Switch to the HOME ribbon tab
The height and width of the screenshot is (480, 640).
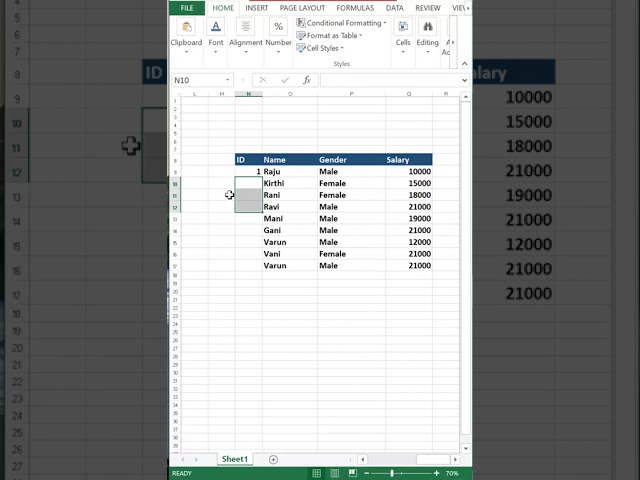223,8
